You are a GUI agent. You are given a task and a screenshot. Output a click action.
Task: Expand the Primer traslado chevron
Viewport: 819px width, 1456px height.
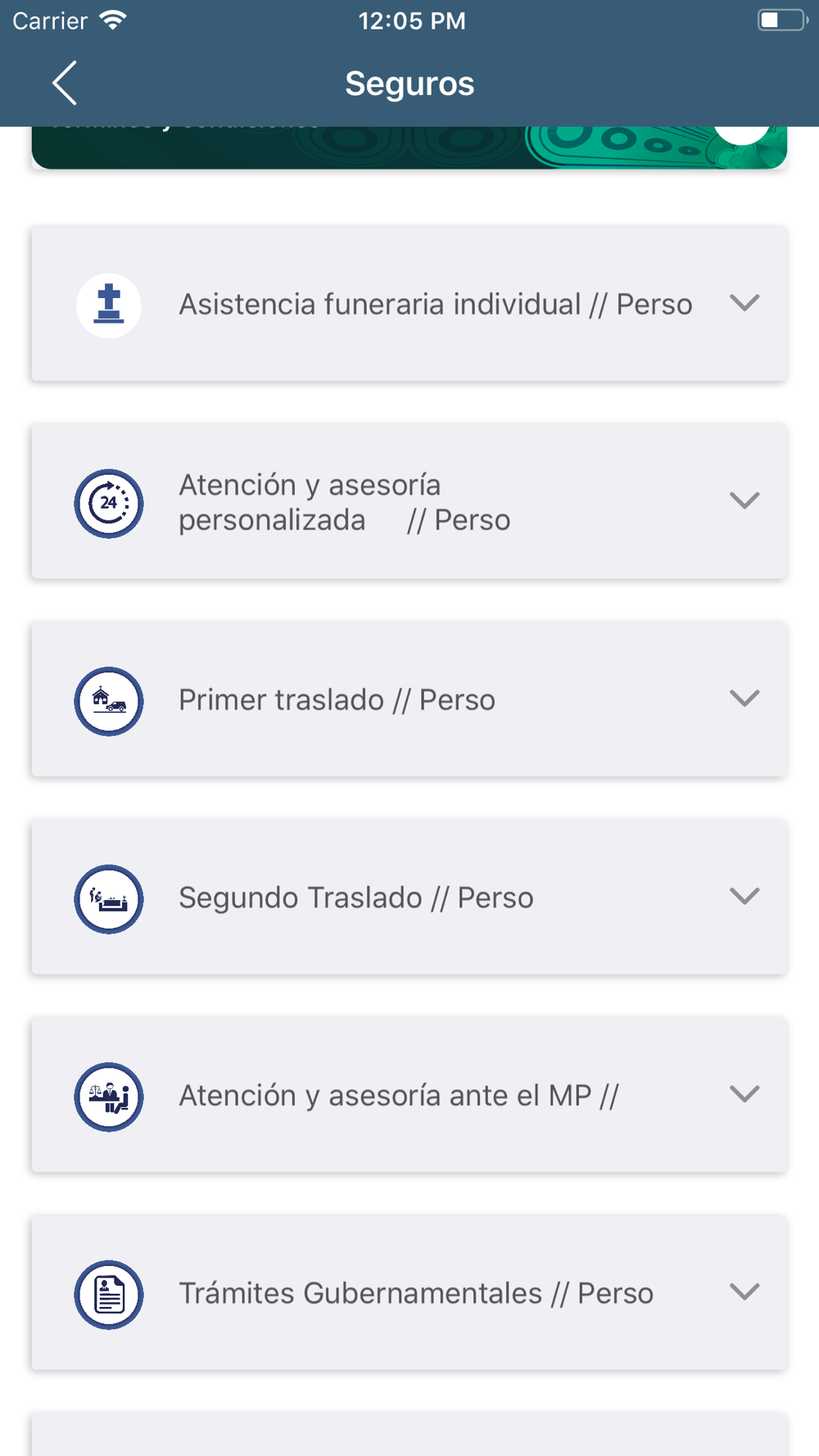744,699
